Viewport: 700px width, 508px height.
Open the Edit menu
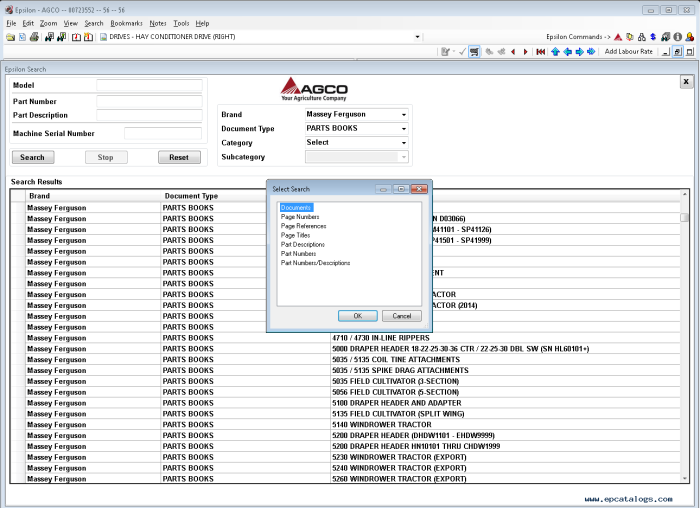click(x=28, y=23)
